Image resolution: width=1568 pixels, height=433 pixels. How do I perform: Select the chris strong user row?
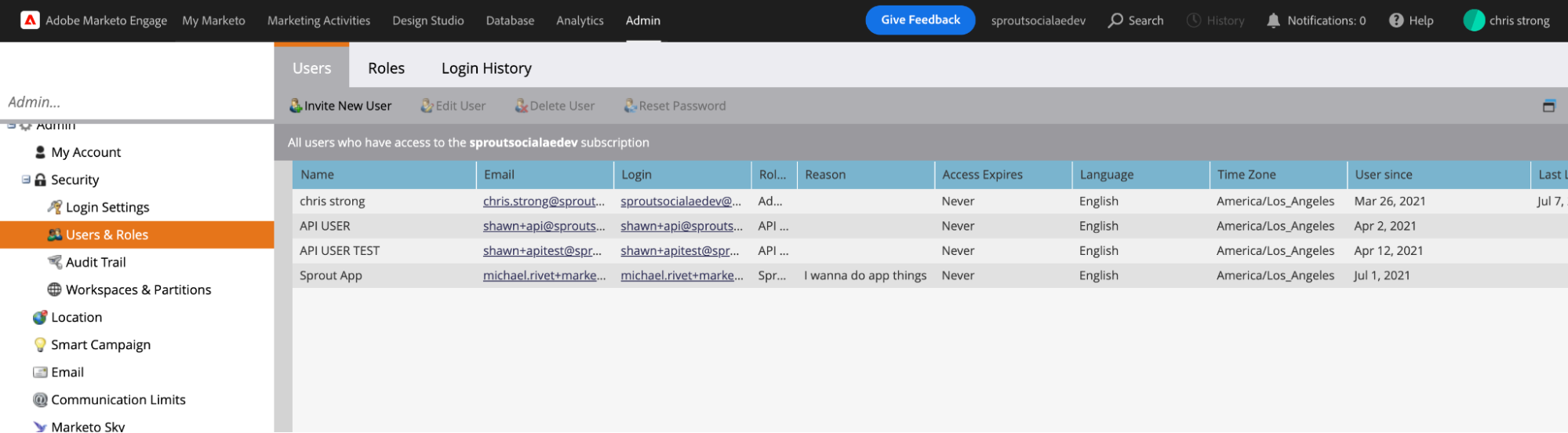coord(930,202)
